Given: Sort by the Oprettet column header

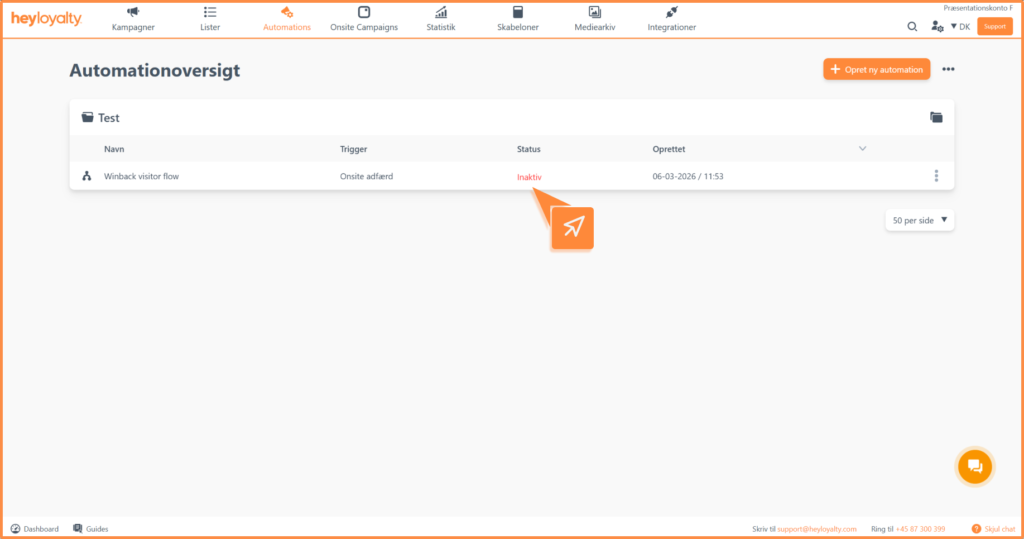Looking at the screenshot, I should (669, 149).
